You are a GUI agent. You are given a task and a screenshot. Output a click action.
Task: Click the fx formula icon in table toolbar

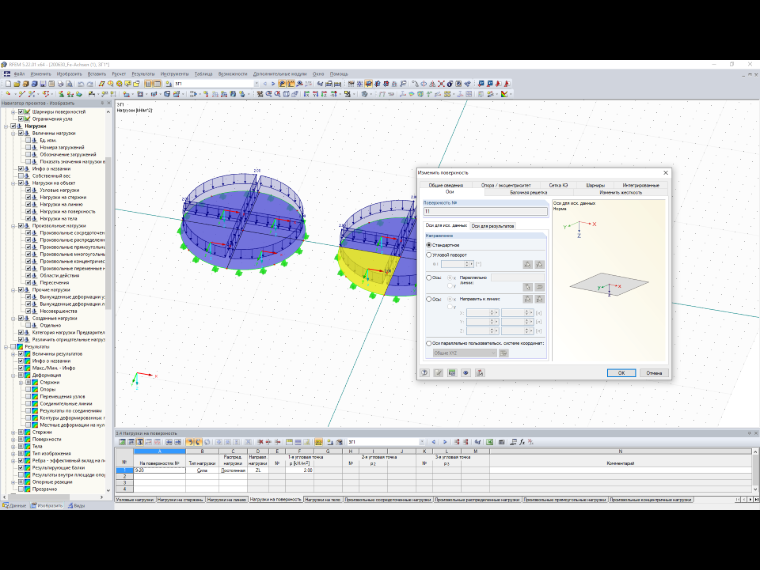(x=522, y=442)
